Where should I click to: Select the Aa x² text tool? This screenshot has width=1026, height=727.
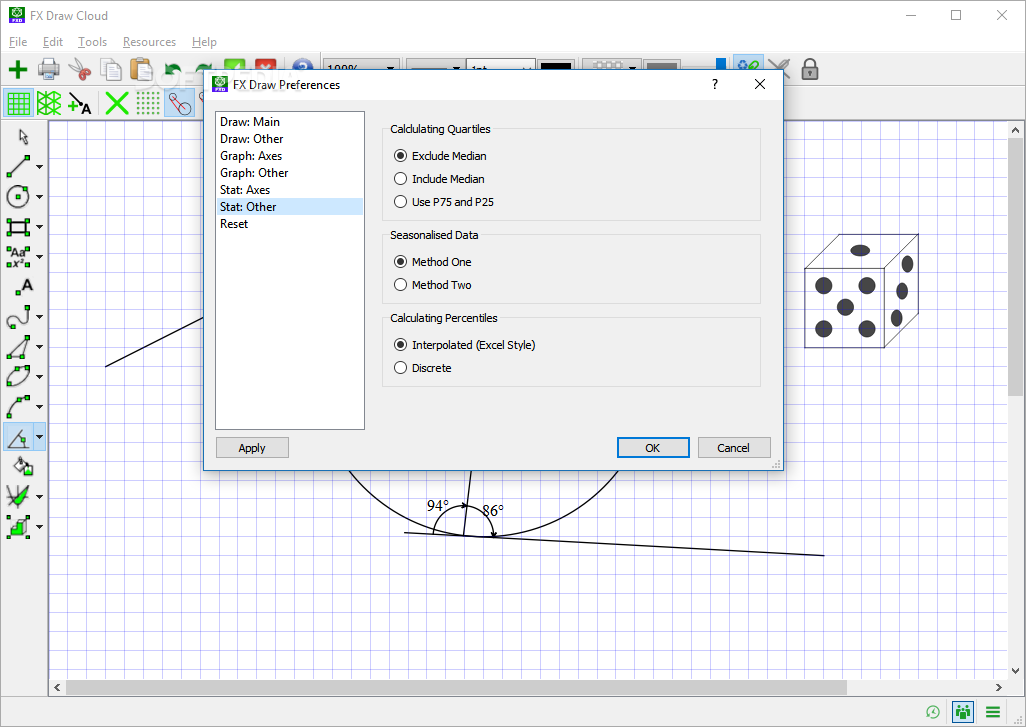[x=18, y=257]
